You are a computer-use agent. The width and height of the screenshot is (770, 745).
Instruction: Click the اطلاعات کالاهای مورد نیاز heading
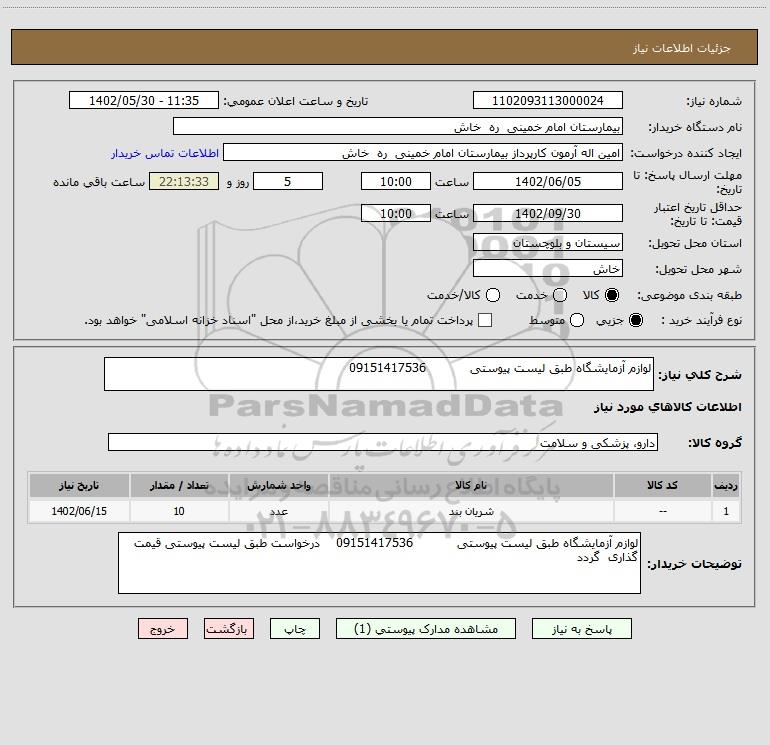[x=667, y=407]
